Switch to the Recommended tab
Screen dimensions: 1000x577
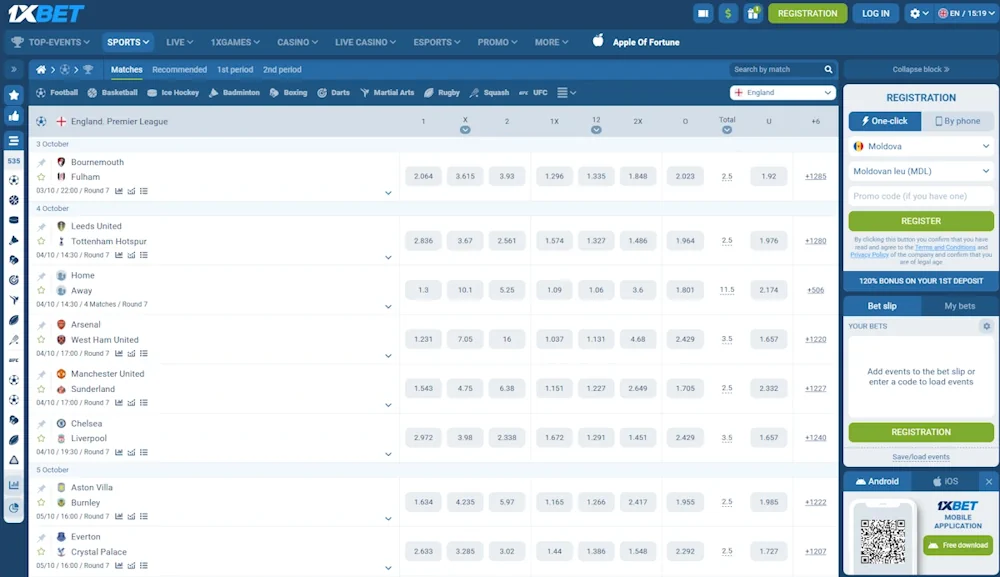(179, 70)
